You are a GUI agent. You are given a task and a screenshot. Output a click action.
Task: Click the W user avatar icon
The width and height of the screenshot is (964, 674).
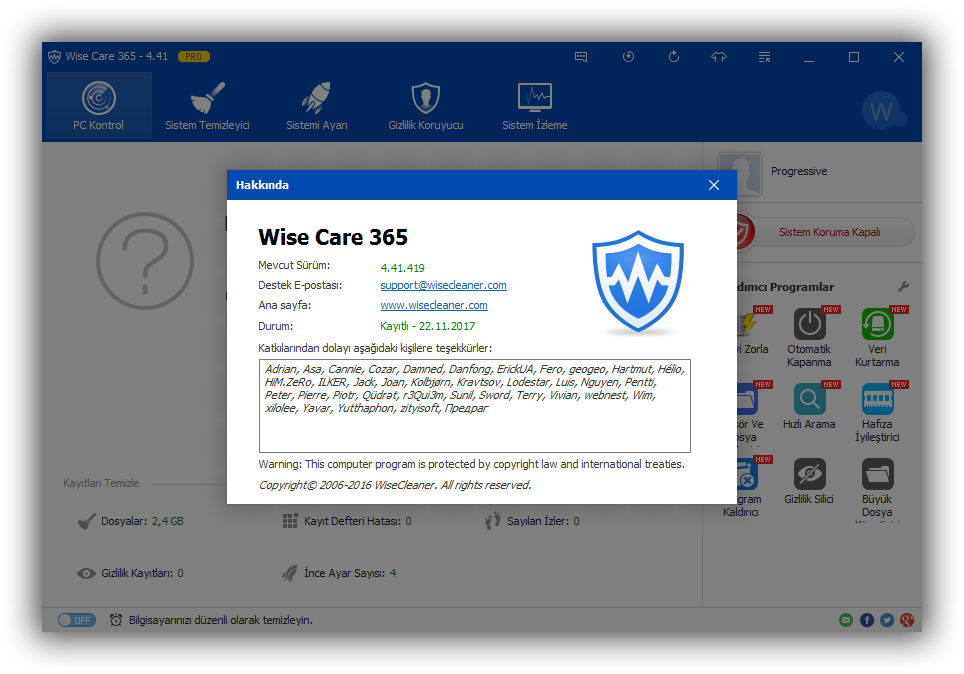882,111
